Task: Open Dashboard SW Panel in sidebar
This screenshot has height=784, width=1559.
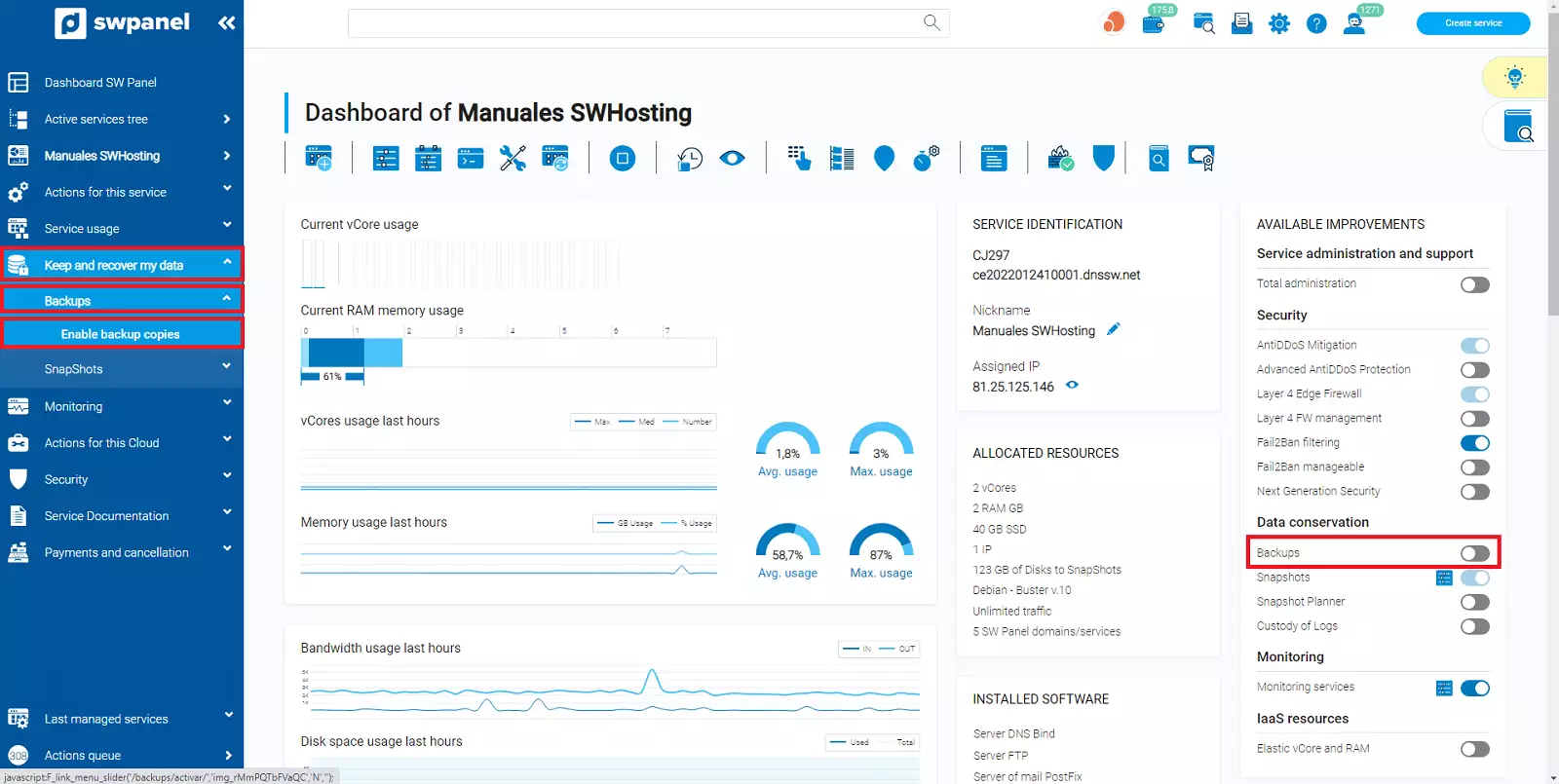Action: 100,83
